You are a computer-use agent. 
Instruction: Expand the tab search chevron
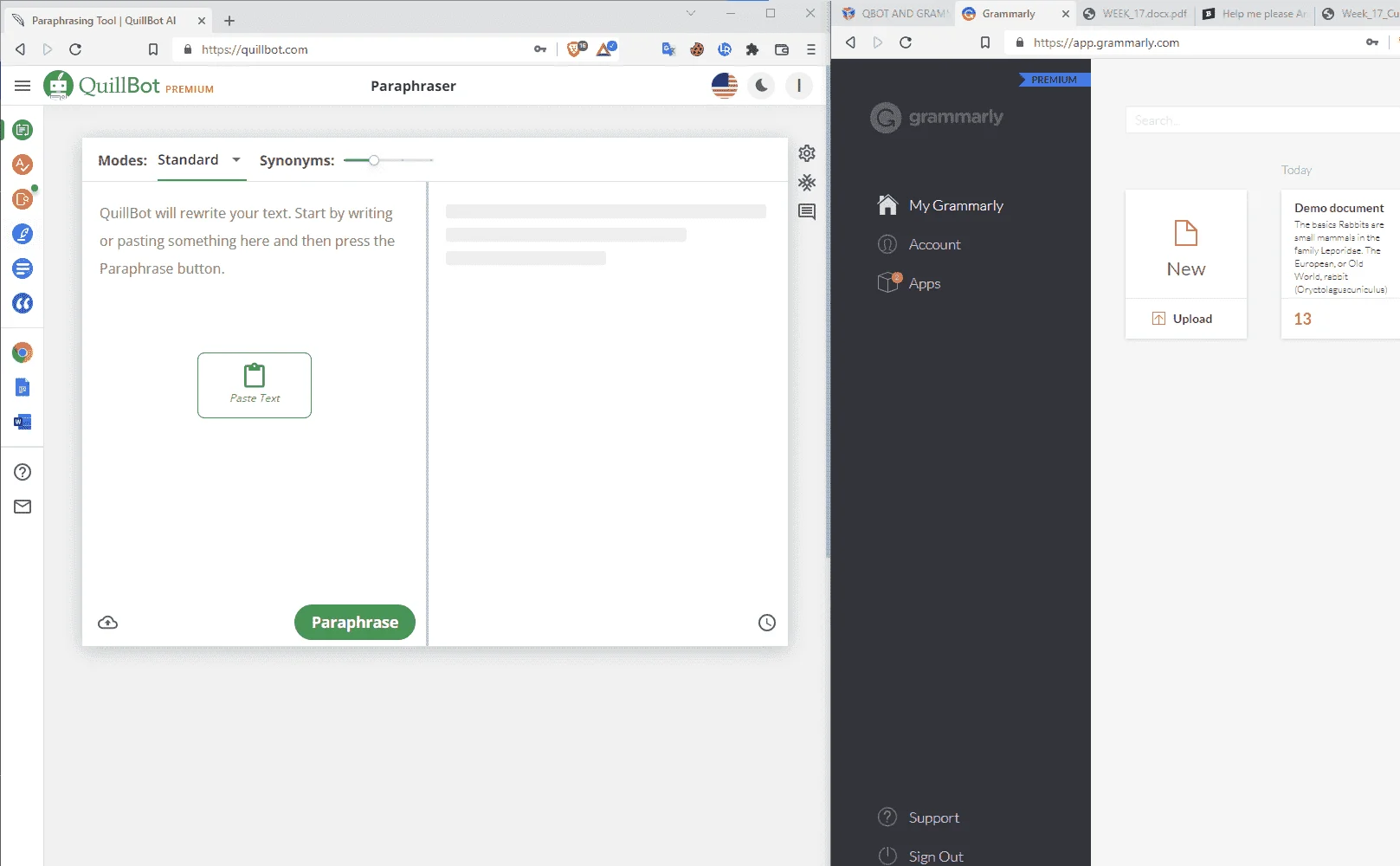(690, 13)
